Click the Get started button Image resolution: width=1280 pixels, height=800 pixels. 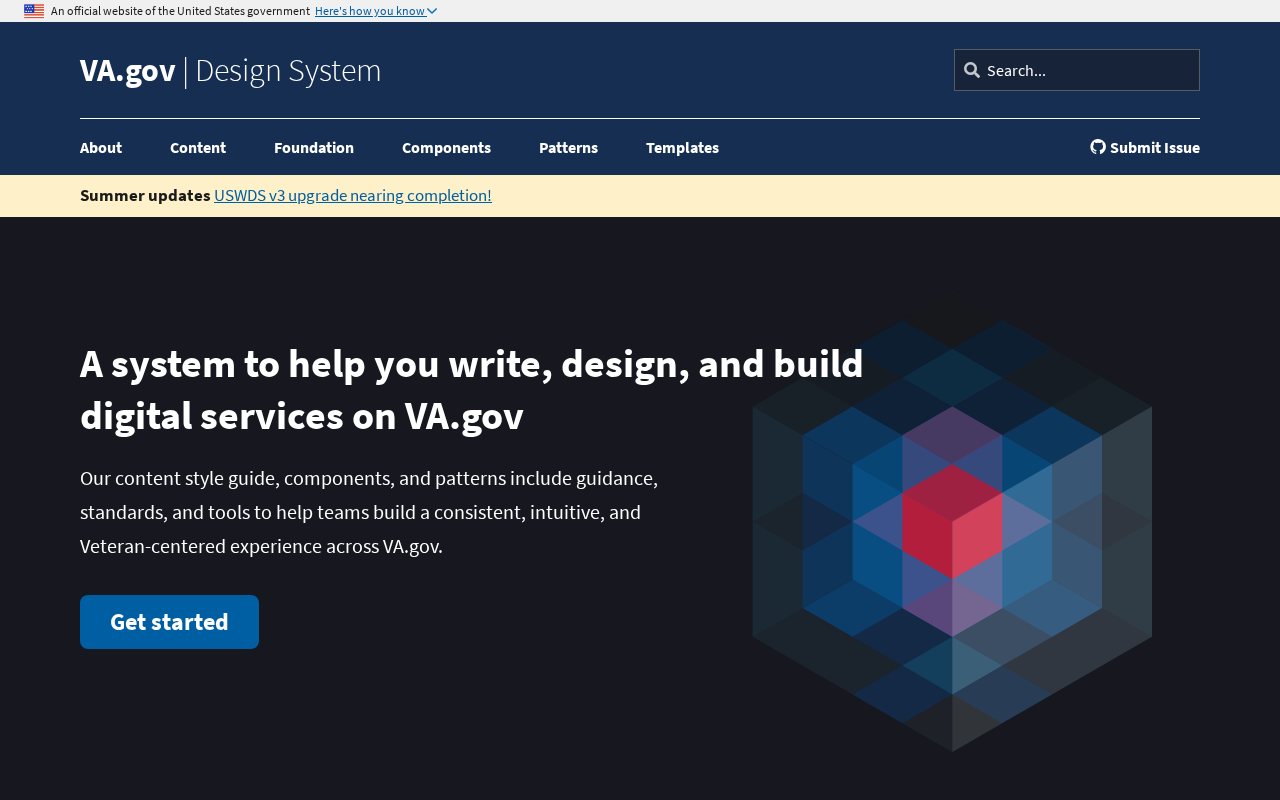pos(169,622)
